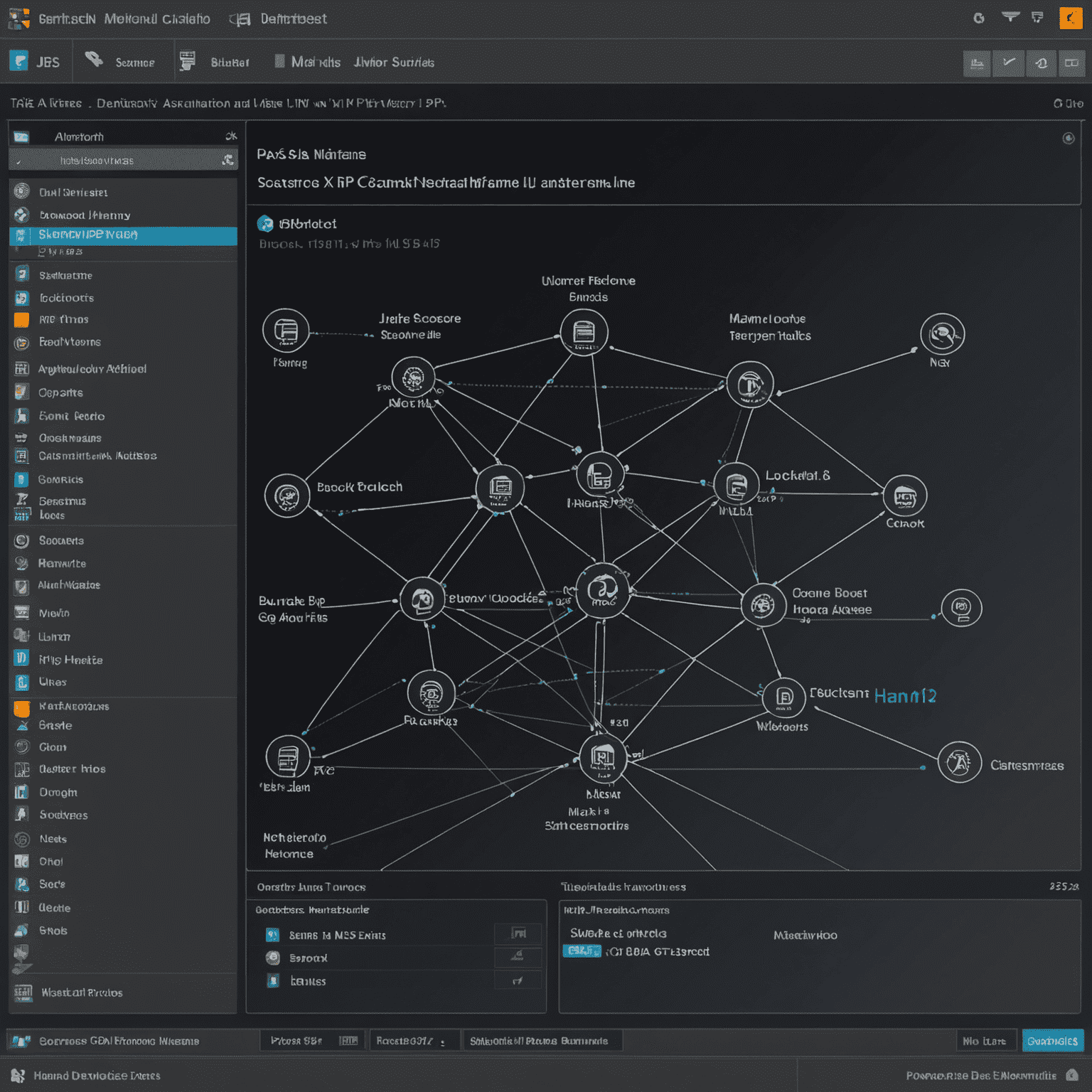The height and width of the screenshot is (1092, 1092).
Task: Click the blue Guodnigles button
Action: coord(1053,1041)
